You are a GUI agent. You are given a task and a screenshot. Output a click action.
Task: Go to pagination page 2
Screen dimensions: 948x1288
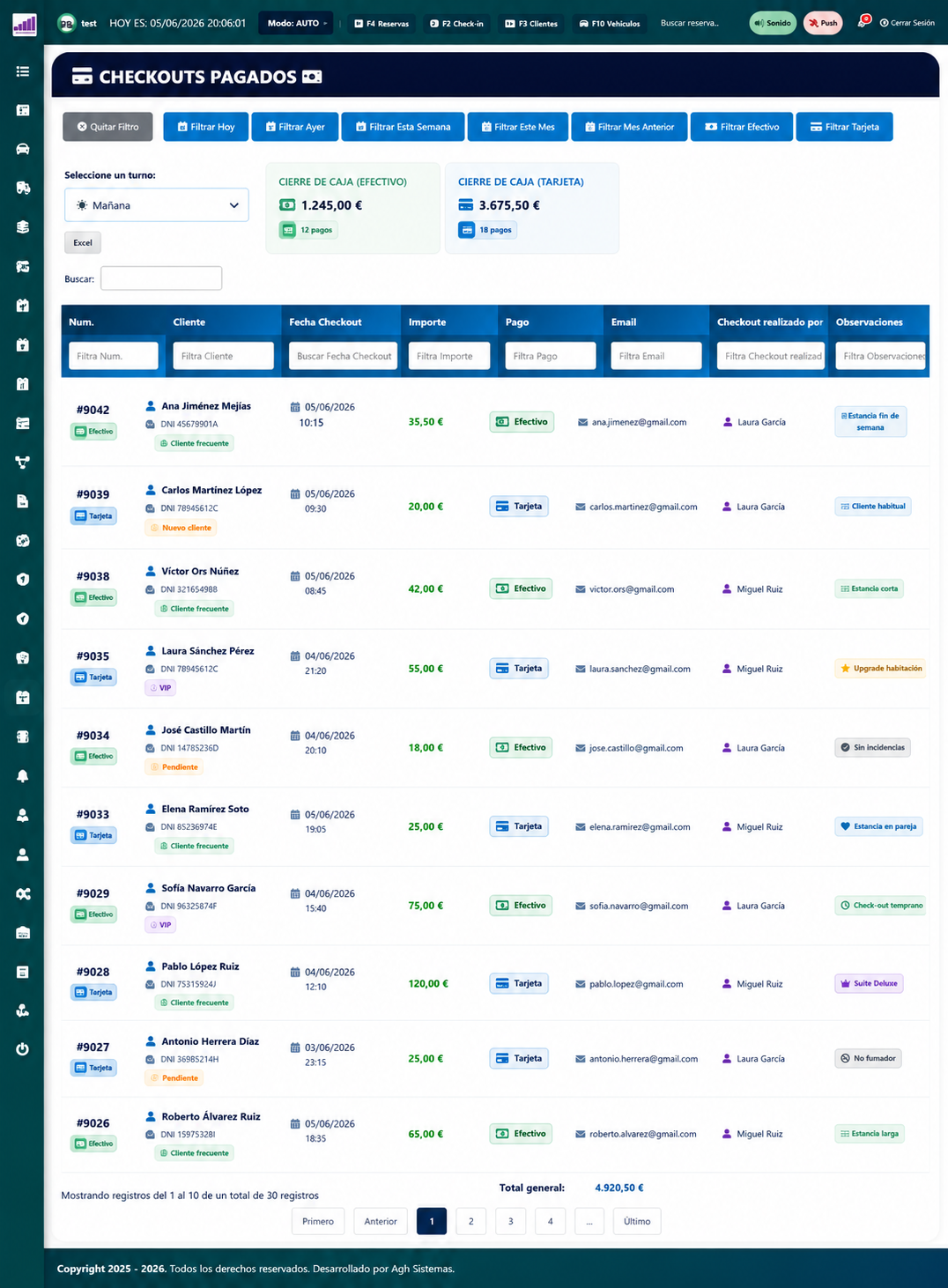pos(471,1221)
